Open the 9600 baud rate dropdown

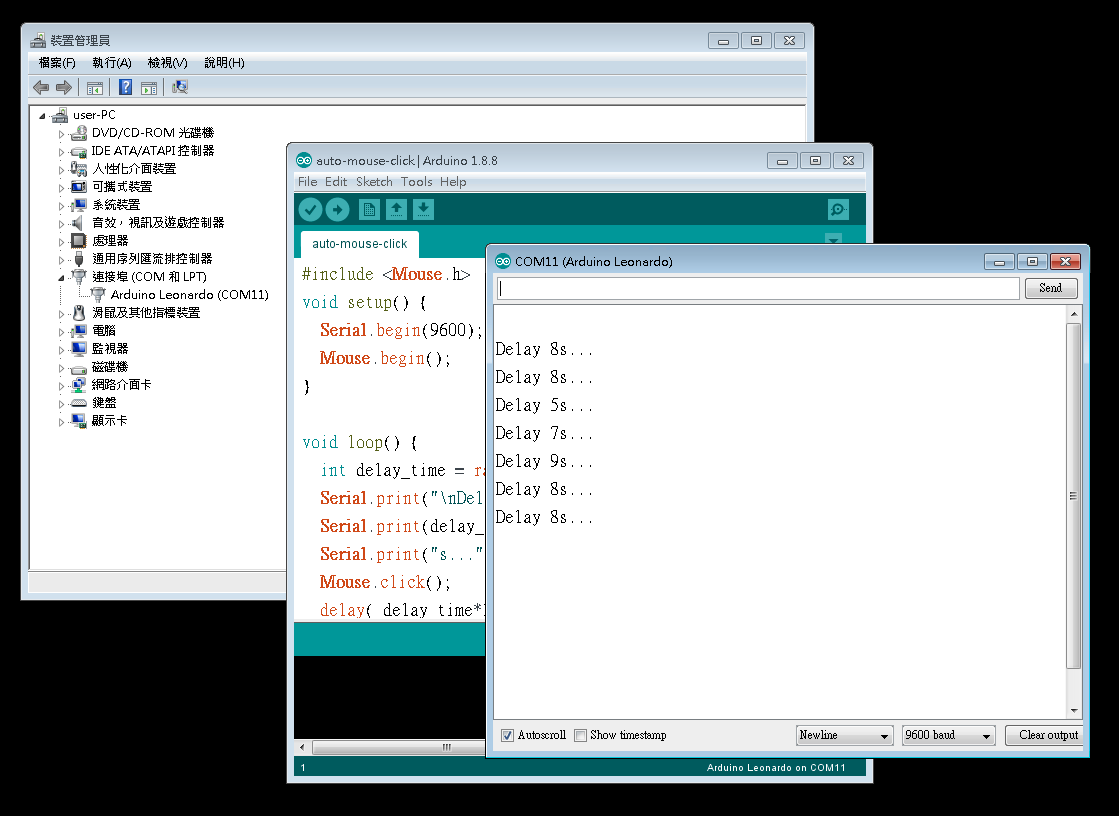click(x=948, y=735)
